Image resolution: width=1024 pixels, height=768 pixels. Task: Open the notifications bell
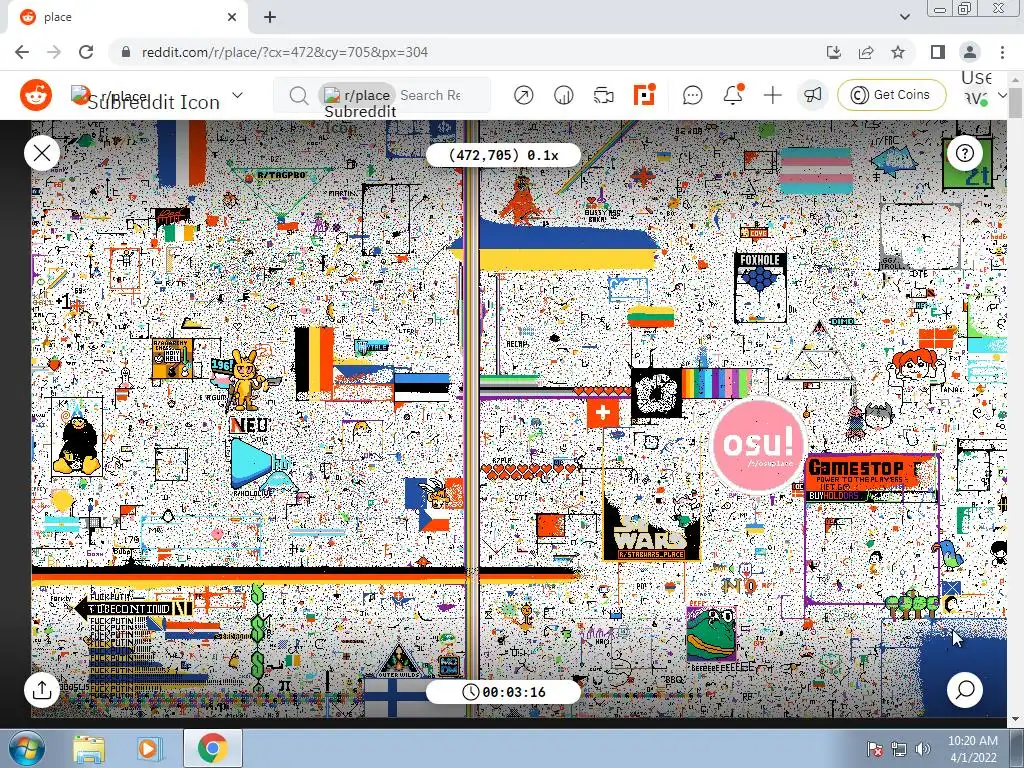(x=733, y=95)
